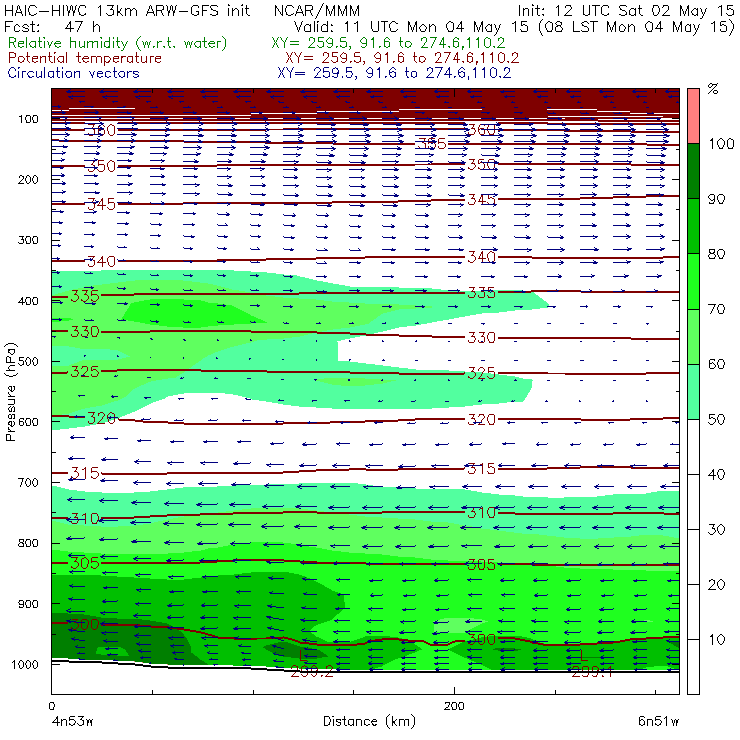Screen dimensions: 740x740
Task: Click the '299.1' low-temperature minimum label
Action: coord(592,672)
